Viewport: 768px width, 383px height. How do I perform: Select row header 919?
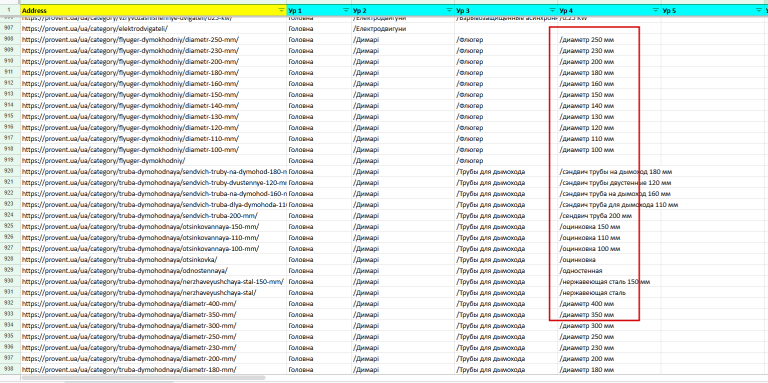[x=10, y=161]
